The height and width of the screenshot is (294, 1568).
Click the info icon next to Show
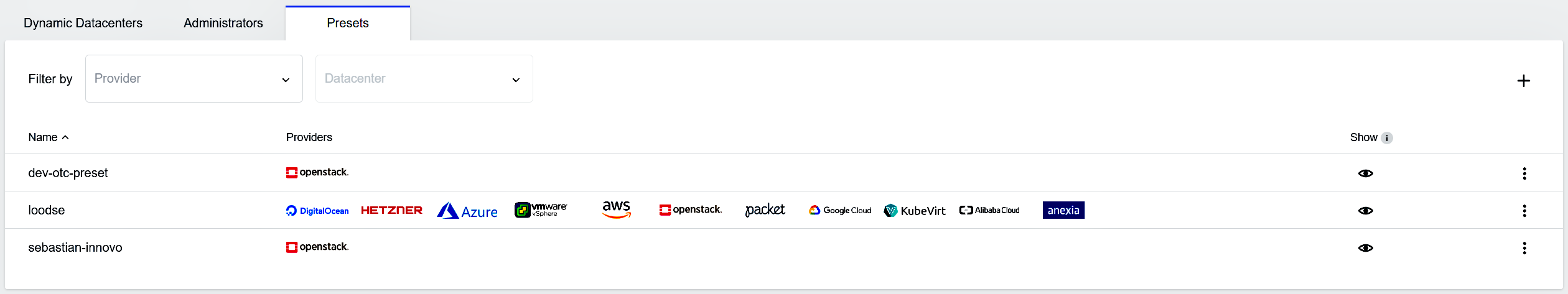[x=1387, y=138]
